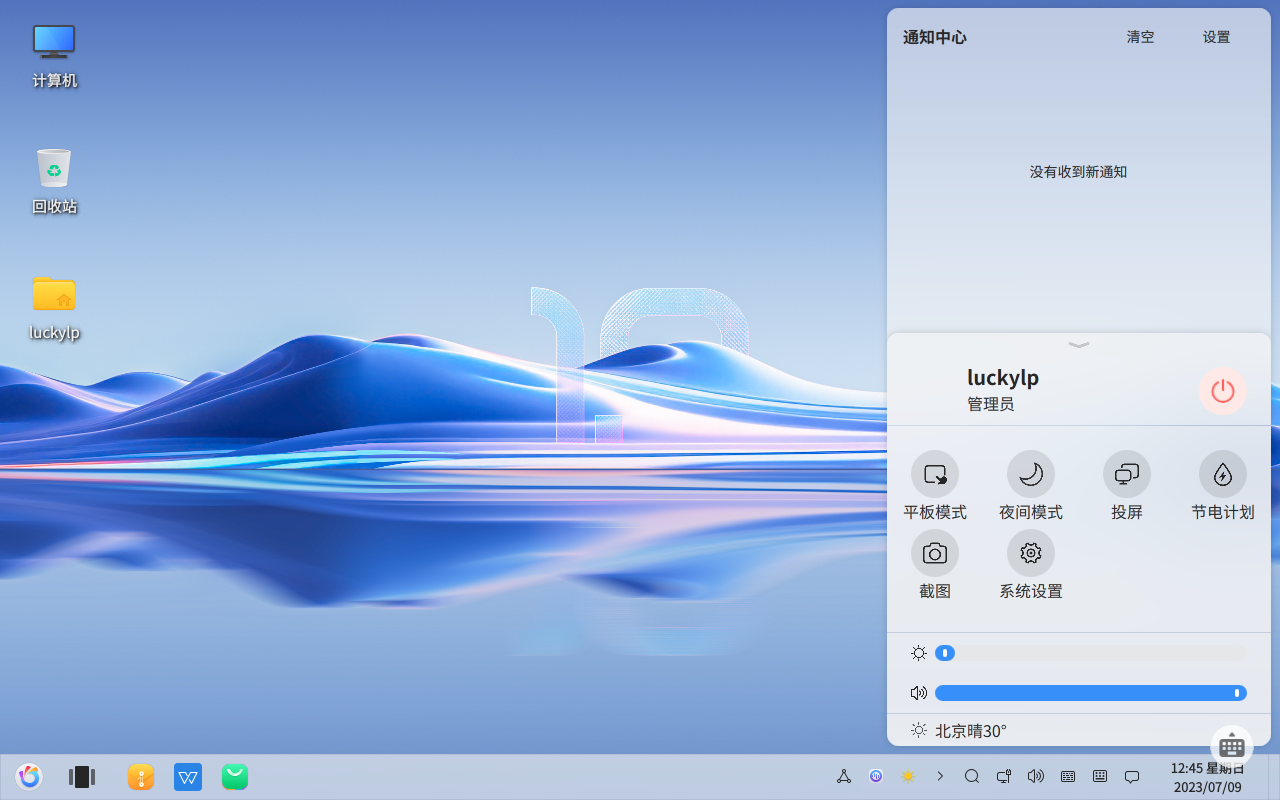Click the 通知中心 title
Viewport: 1280px width, 800px height.
[935, 37]
